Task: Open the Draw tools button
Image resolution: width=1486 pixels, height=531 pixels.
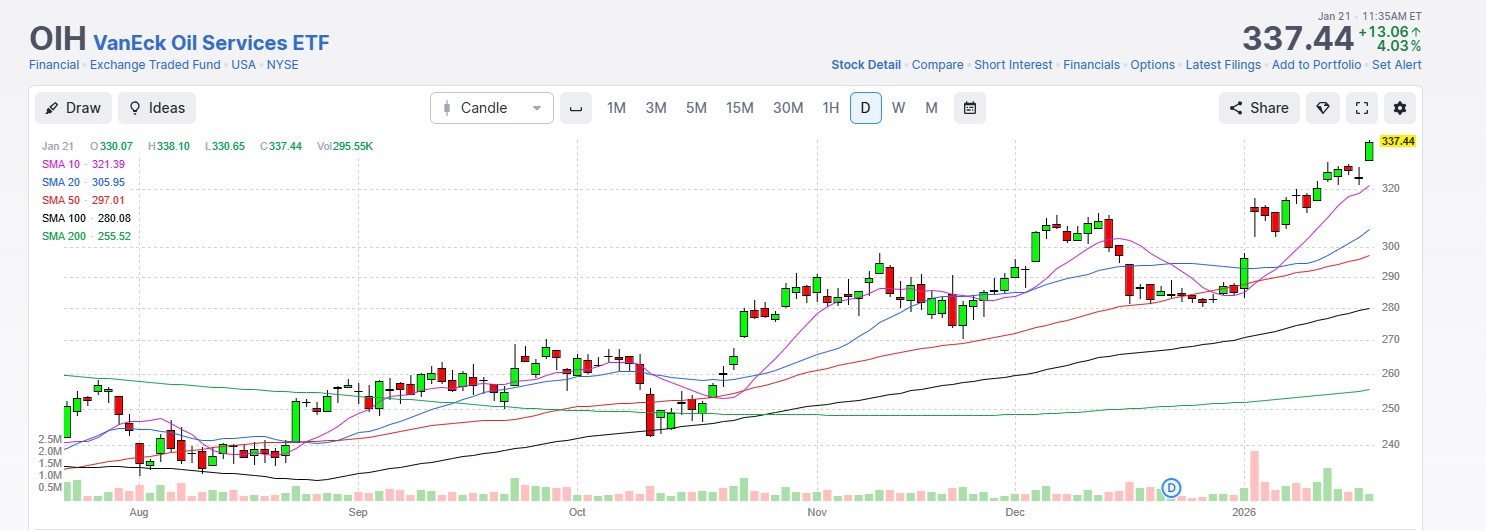Action: pos(73,108)
